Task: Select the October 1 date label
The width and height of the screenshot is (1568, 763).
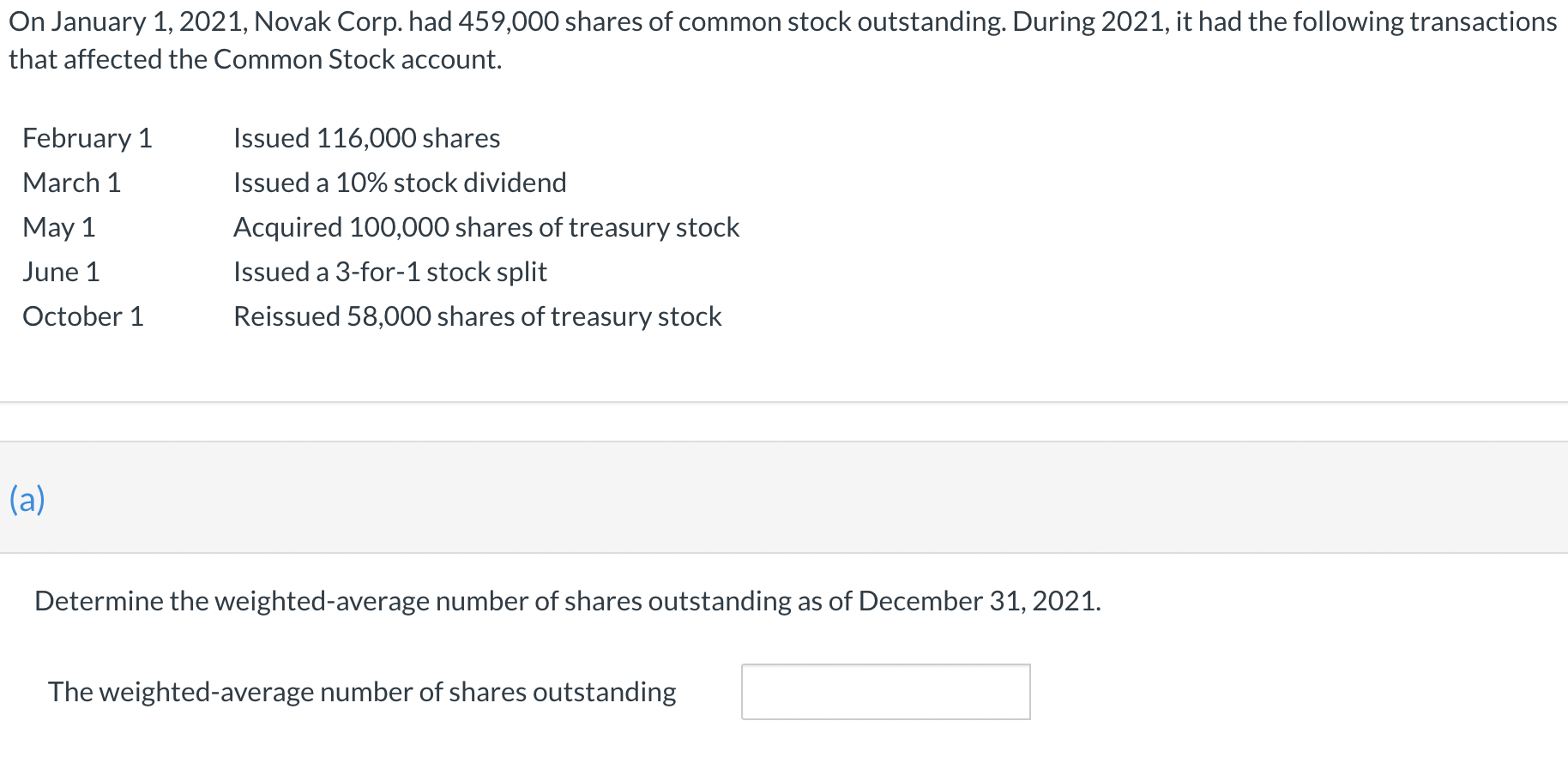Action: (x=83, y=316)
